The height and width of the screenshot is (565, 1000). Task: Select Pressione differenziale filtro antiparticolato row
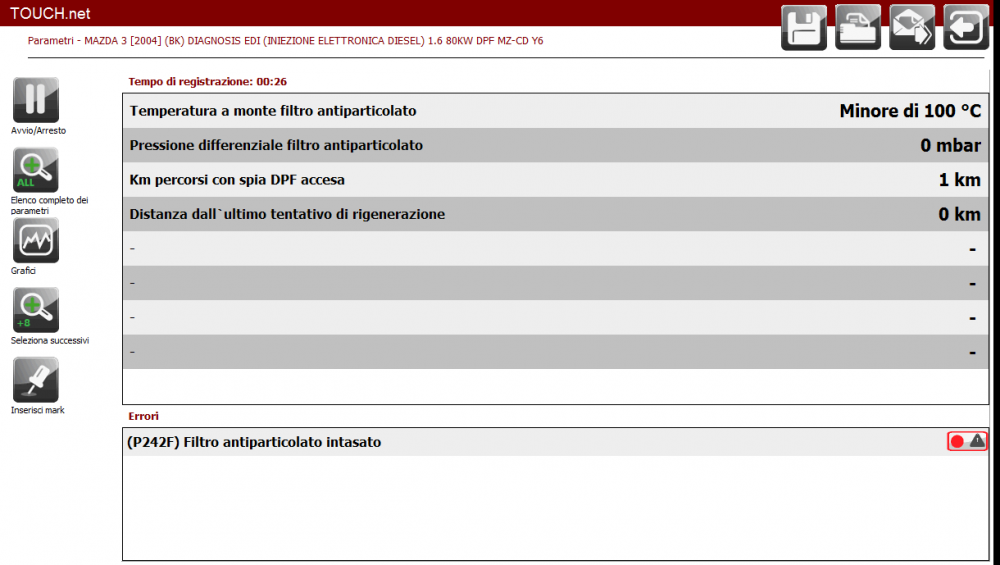(276, 146)
